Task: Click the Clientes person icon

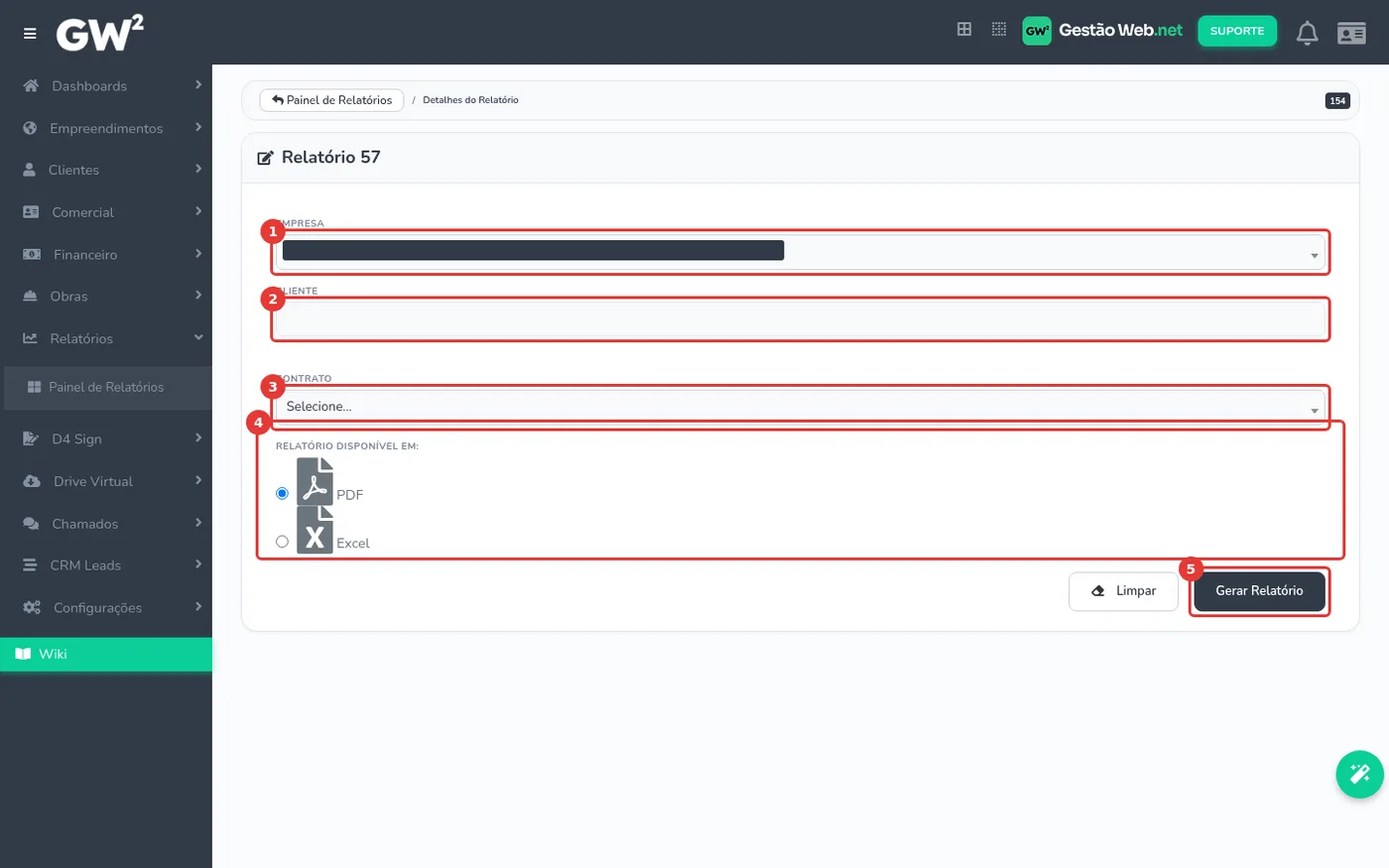Action: [29, 170]
